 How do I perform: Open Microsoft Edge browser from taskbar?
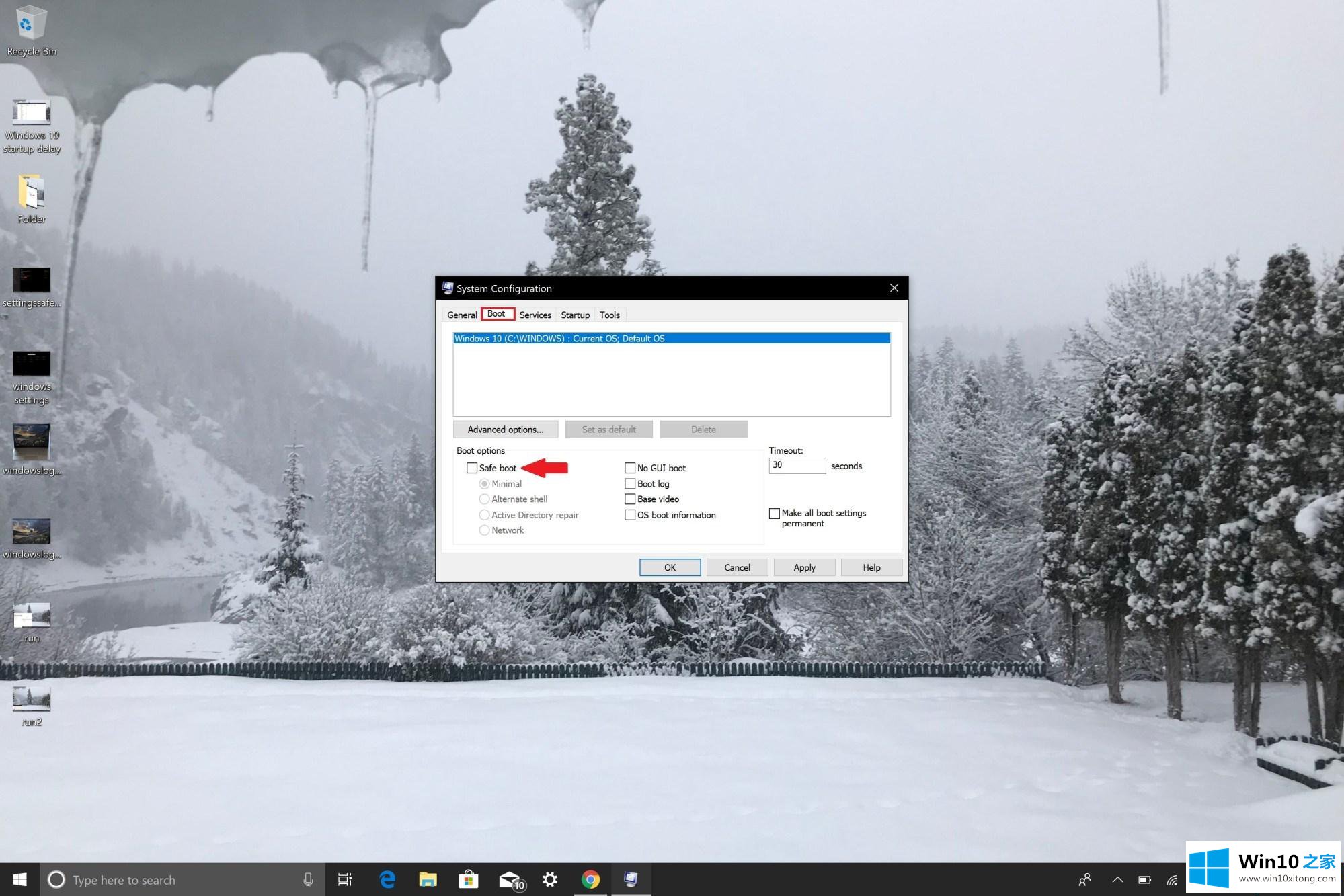(385, 879)
